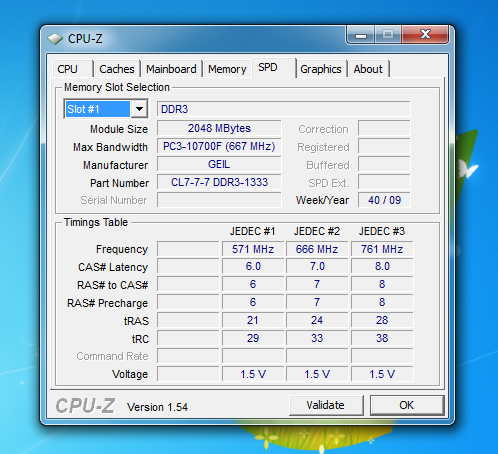Screen dimensions: 498x454
Task: Click the empty SPD Ext. field
Action: pos(384,182)
